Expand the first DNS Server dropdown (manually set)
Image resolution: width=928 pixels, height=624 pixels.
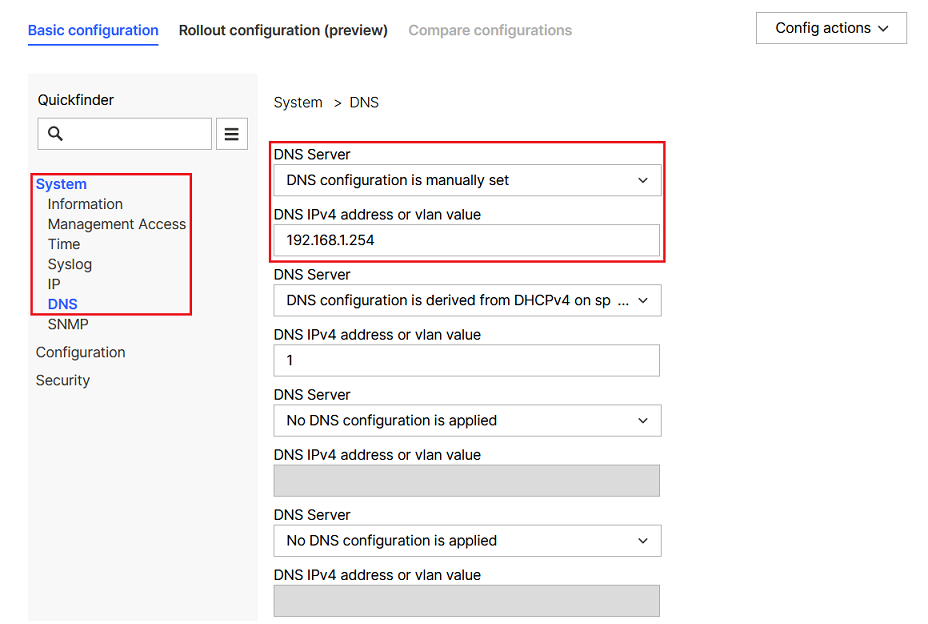(467, 180)
